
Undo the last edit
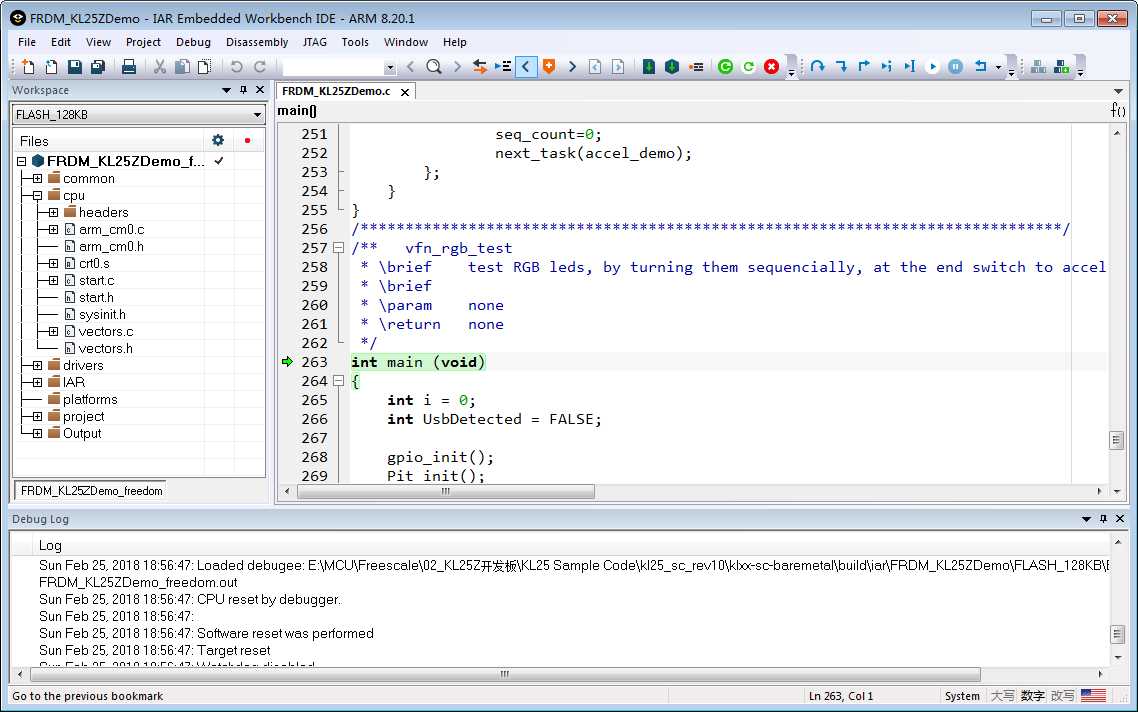[237, 67]
